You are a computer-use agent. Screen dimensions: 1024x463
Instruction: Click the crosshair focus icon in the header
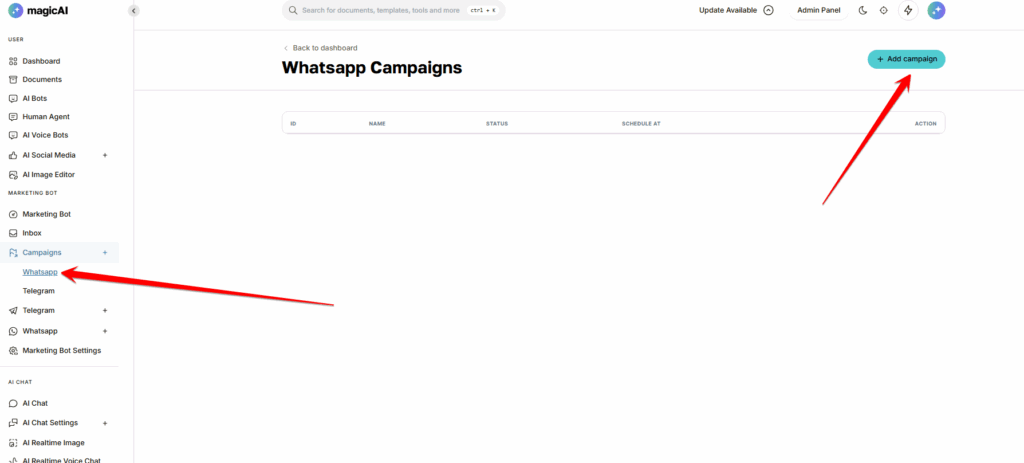pos(884,10)
